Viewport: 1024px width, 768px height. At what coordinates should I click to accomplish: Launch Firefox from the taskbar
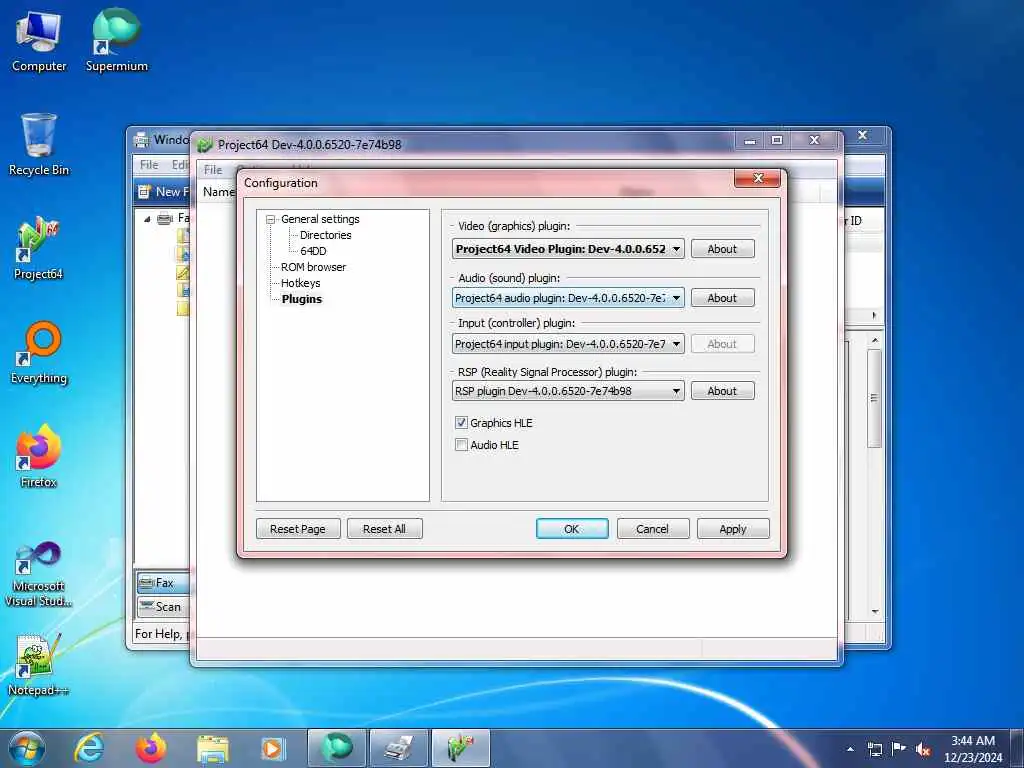point(150,748)
